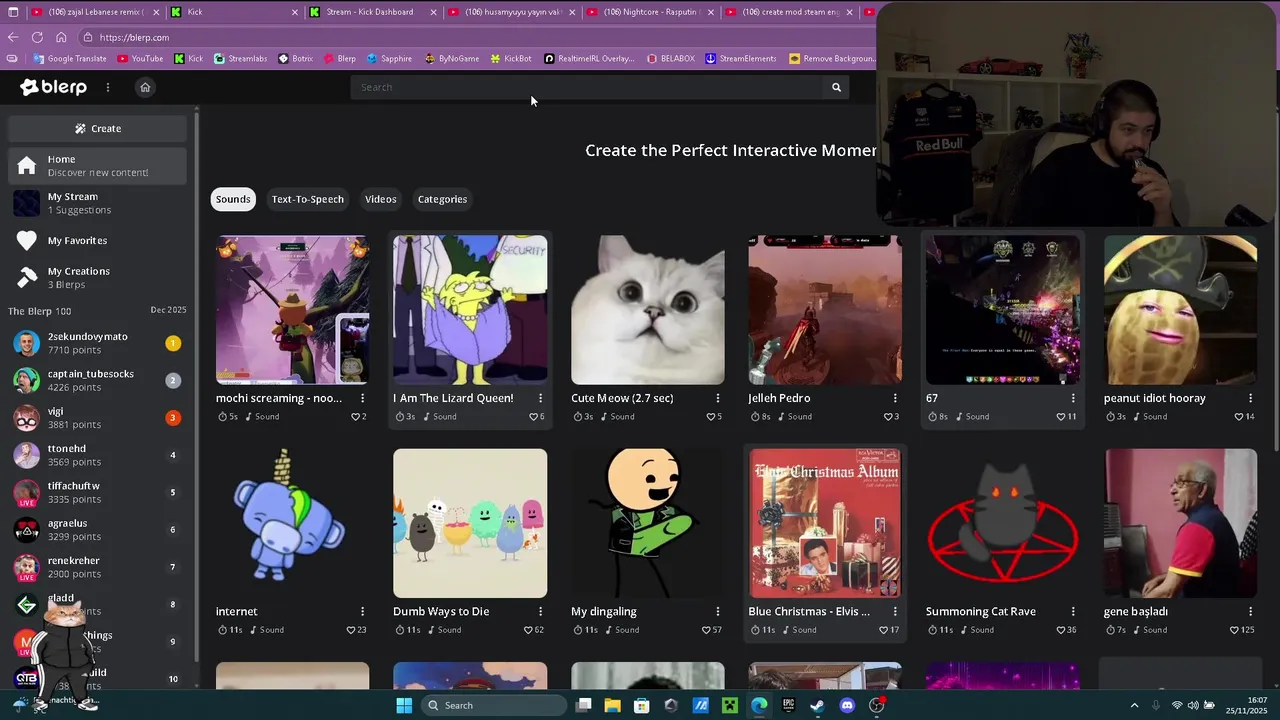Open Discord from the taskbar
Image resolution: width=1280 pixels, height=720 pixels.
point(848,705)
